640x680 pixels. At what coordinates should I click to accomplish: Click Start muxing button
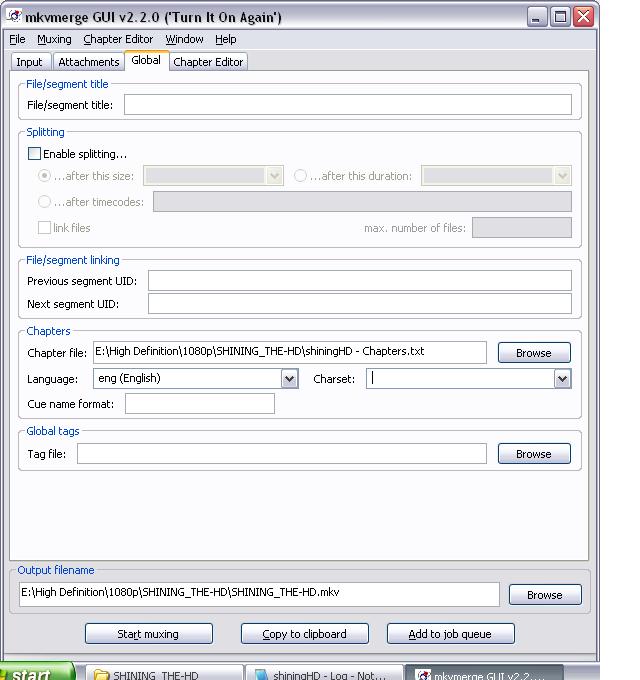tap(149, 634)
